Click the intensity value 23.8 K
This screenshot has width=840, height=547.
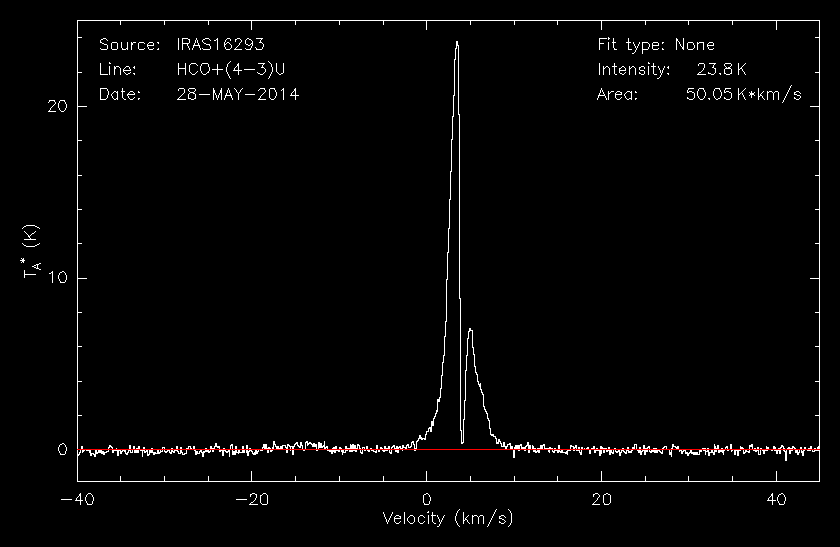721,70
